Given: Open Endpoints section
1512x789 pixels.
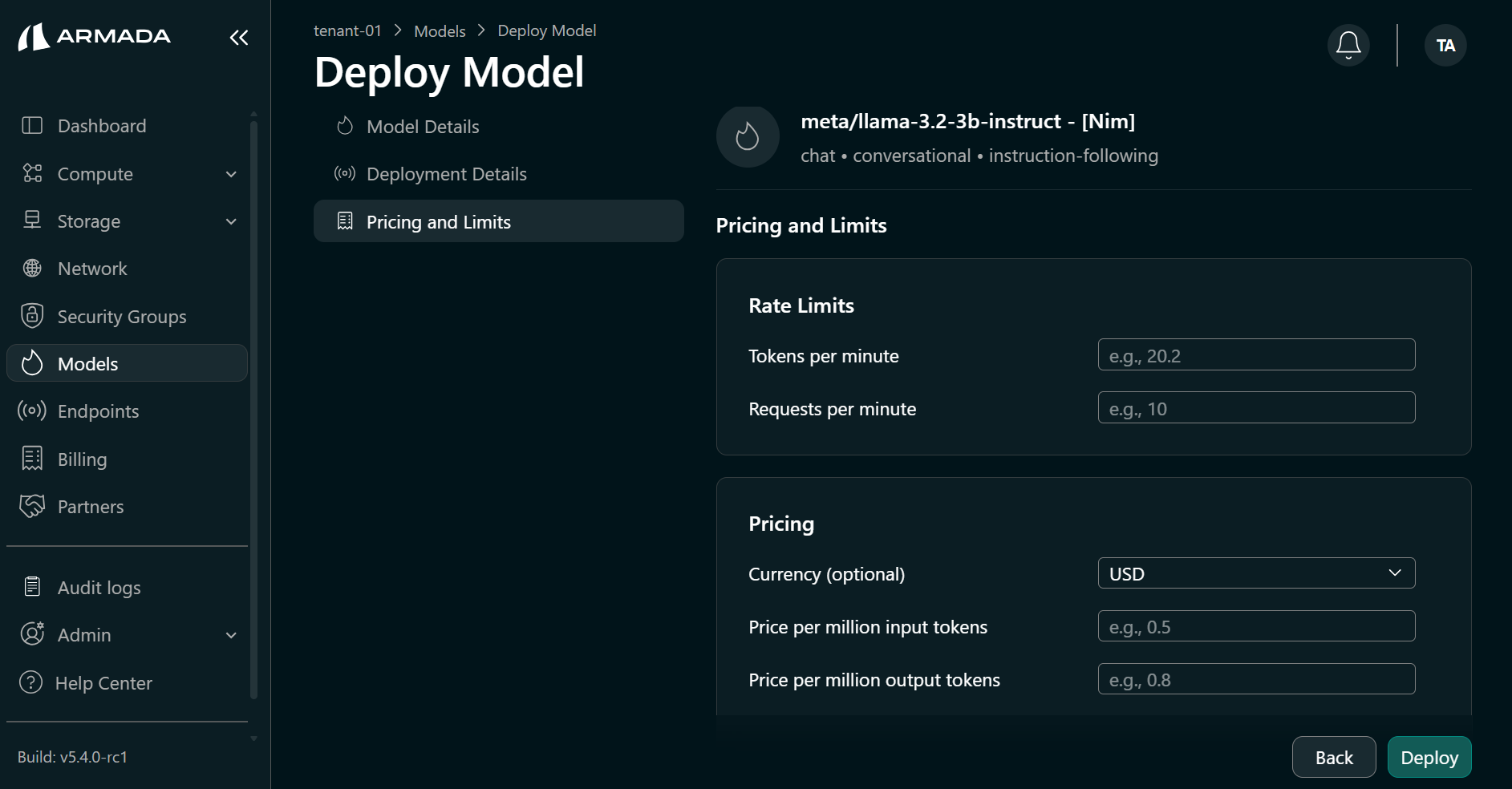Looking at the screenshot, I should (x=127, y=411).
